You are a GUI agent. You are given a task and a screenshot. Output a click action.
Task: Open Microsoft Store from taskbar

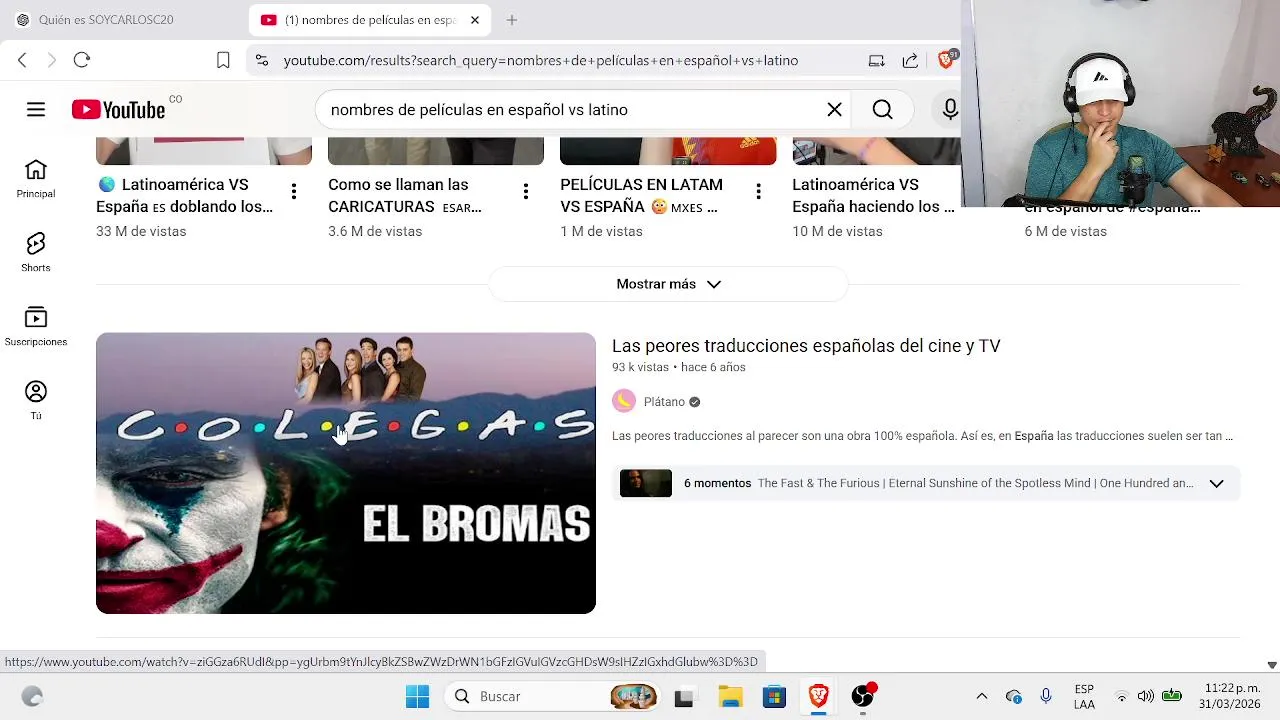[x=775, y=696]
